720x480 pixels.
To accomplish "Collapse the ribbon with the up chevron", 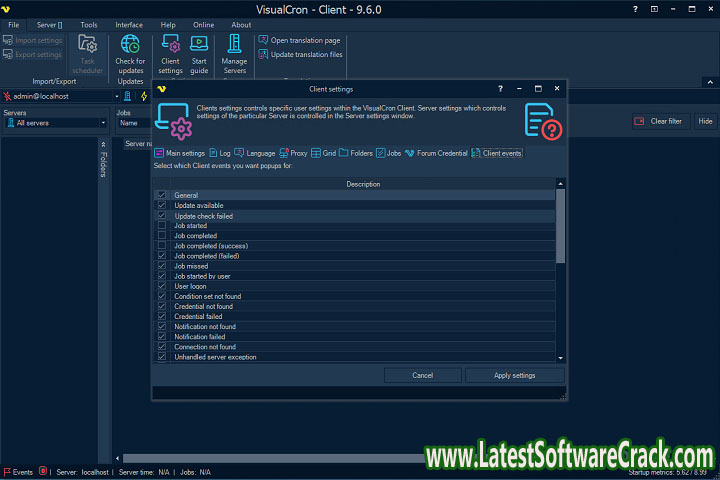I will coord(710,82).
